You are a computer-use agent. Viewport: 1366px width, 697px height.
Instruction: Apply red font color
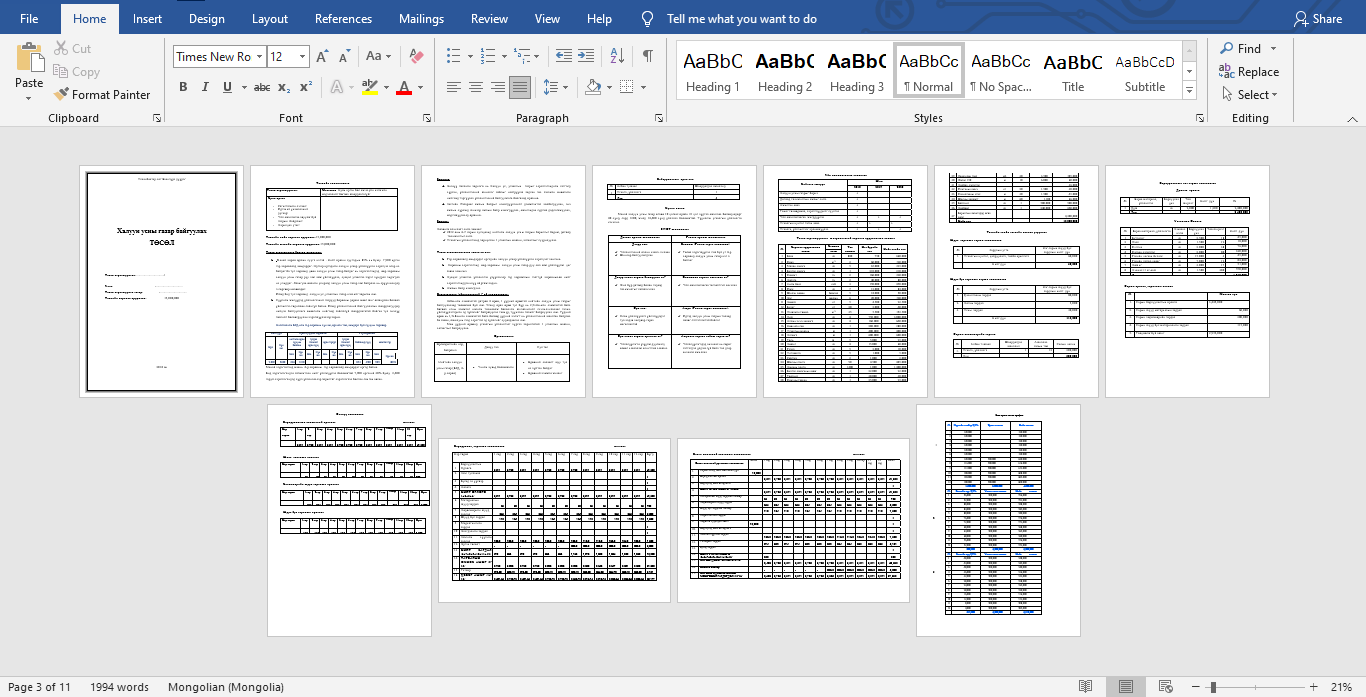click(x=403, y=87)
